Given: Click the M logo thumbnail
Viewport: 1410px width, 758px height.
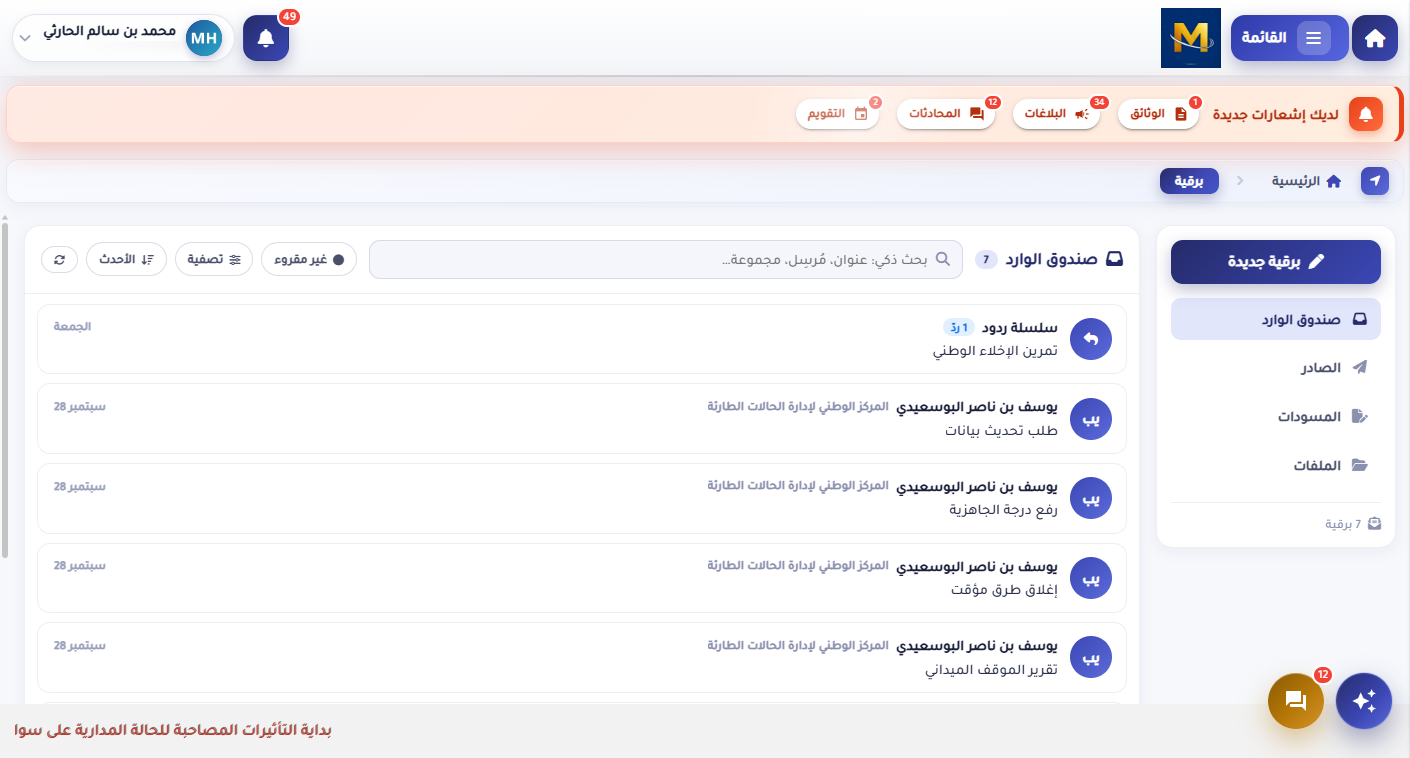Looking at the screenshot, I should pyautogui.click(x=1191, y=38).
